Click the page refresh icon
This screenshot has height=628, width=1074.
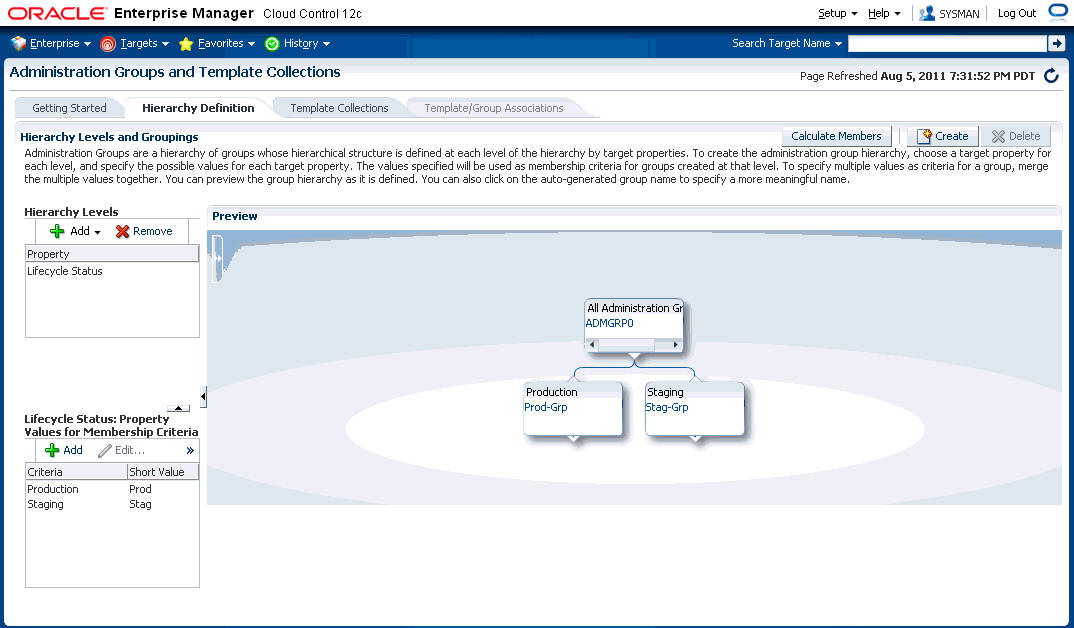1051,76
